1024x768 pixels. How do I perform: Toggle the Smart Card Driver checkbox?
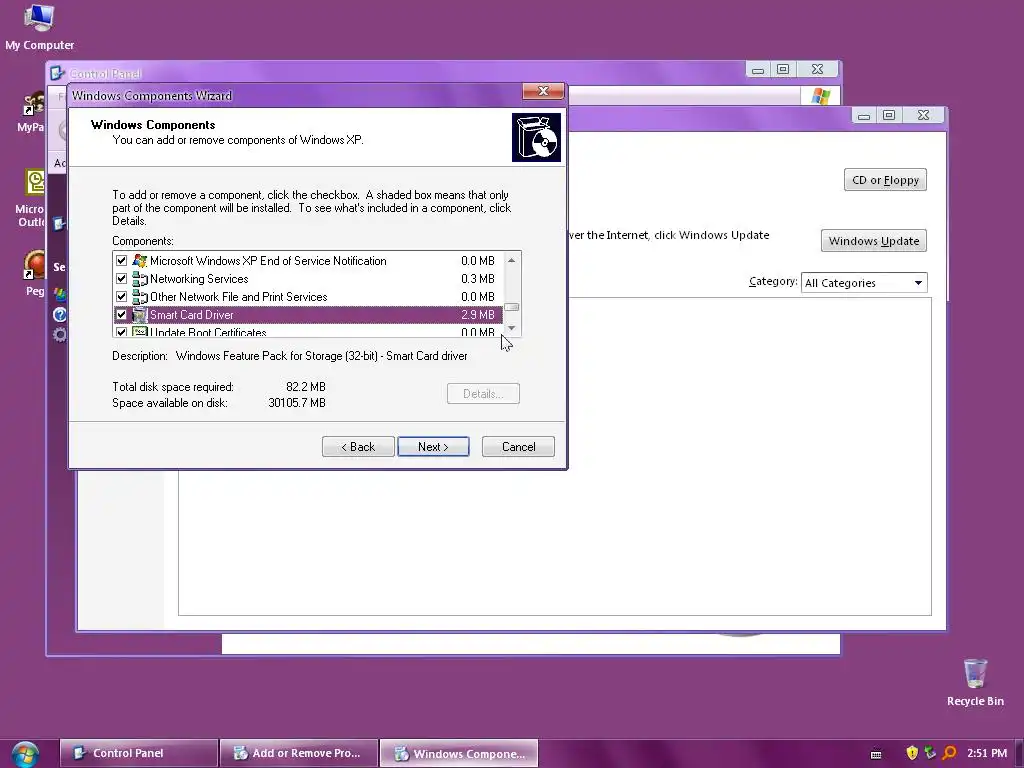pyautogui.click(x=121, y=315)
